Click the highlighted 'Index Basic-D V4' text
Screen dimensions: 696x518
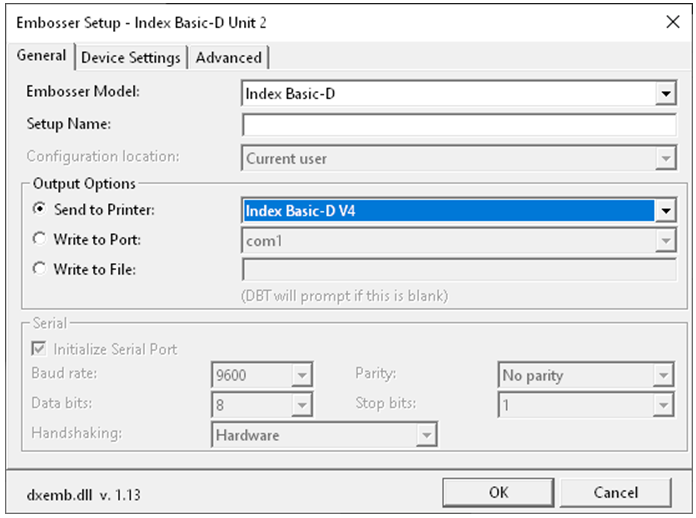(x=300, y=211)
